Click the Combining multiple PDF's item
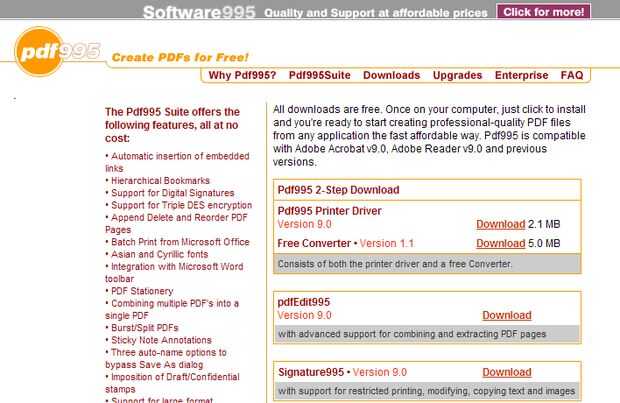The image size is (620, 403). pos(172,309)
